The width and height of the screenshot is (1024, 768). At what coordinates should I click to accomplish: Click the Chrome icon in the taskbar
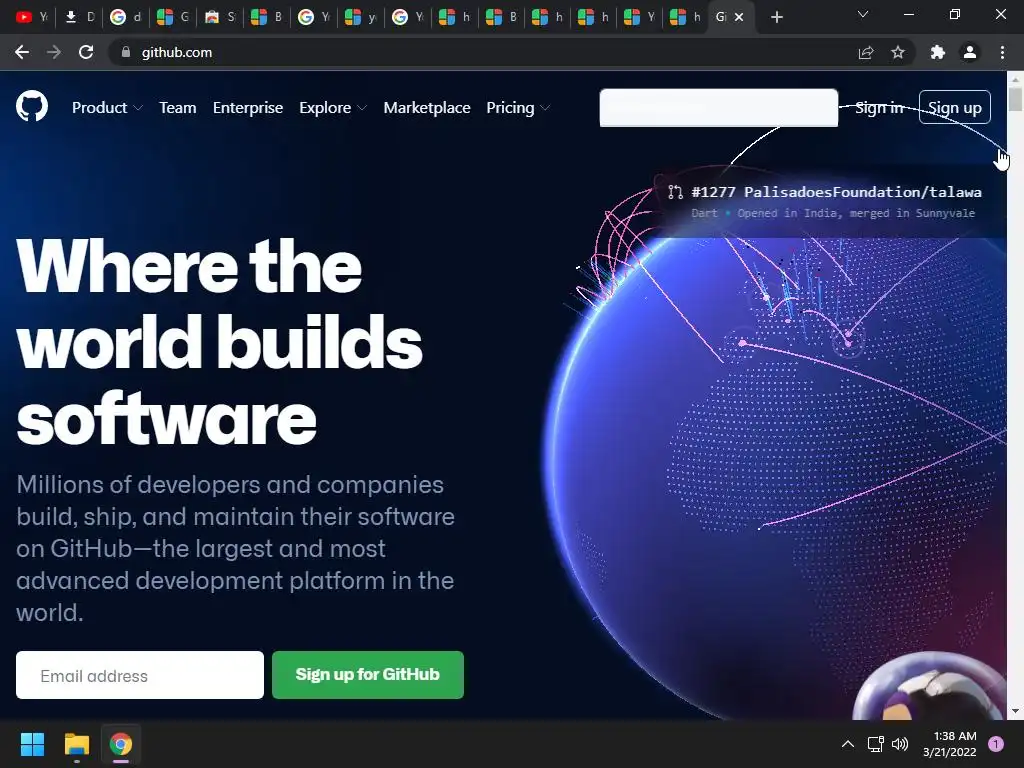tap(121, 744)
